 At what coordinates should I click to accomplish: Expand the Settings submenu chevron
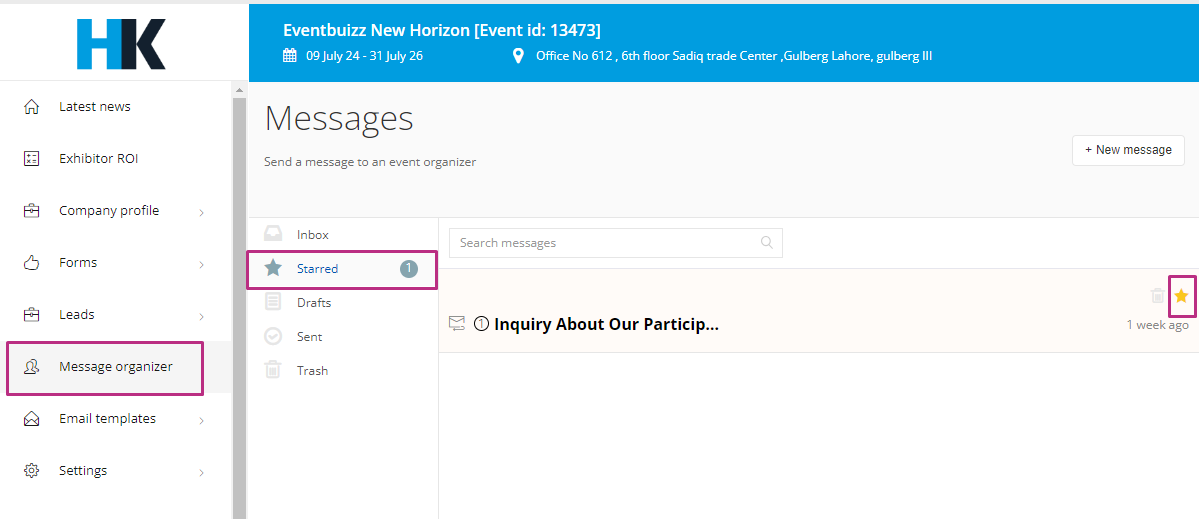coord(202,472)
